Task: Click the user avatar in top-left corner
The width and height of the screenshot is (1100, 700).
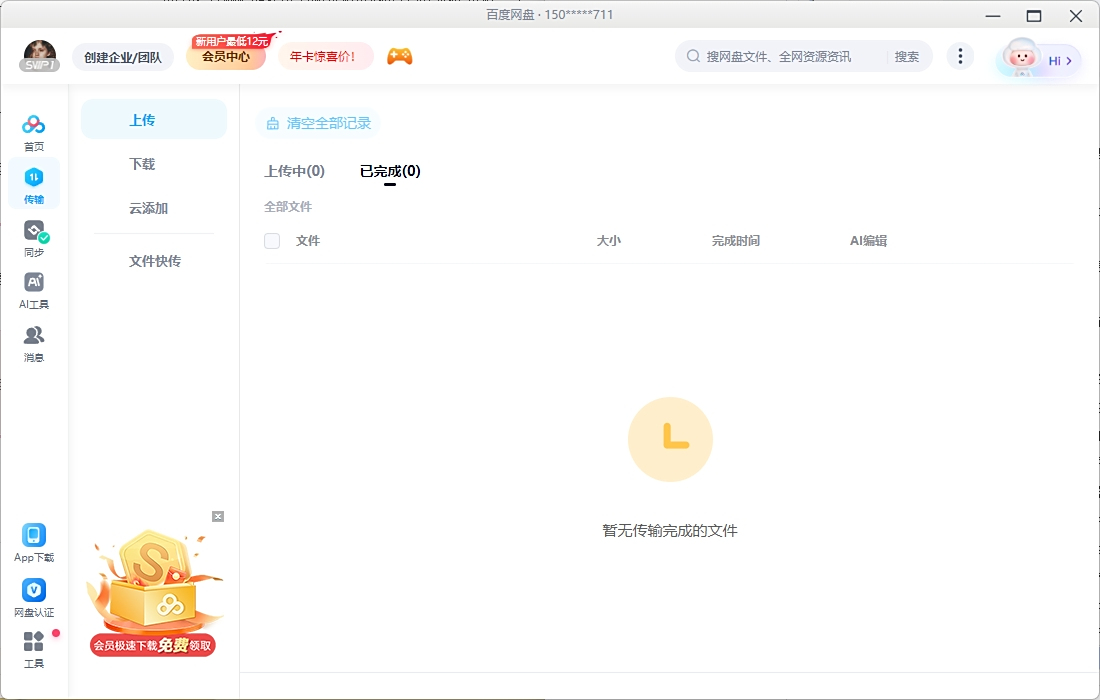Action: click(38, 56)
